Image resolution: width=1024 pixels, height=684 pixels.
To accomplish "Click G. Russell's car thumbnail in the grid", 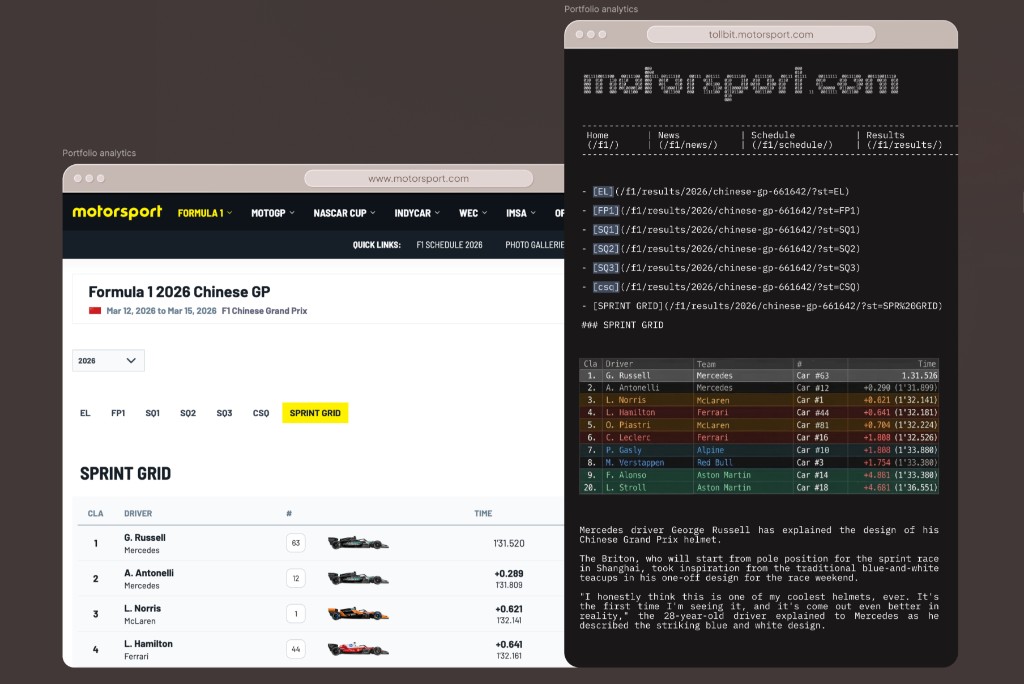I will (x=357, y=542).
